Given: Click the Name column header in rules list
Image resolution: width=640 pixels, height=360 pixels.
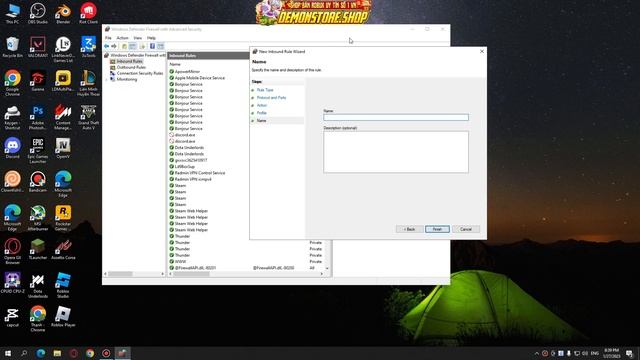Looking at the screenshot, I should coord(175,64).
